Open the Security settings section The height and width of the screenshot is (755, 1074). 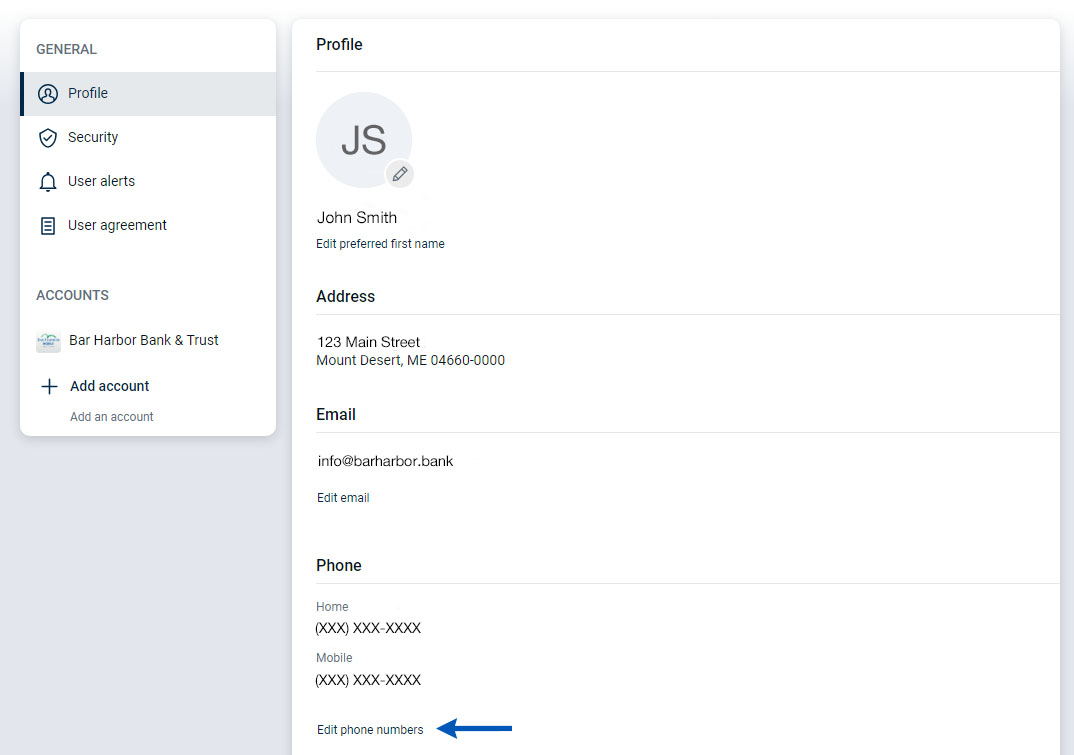click(x=93, y=137)
